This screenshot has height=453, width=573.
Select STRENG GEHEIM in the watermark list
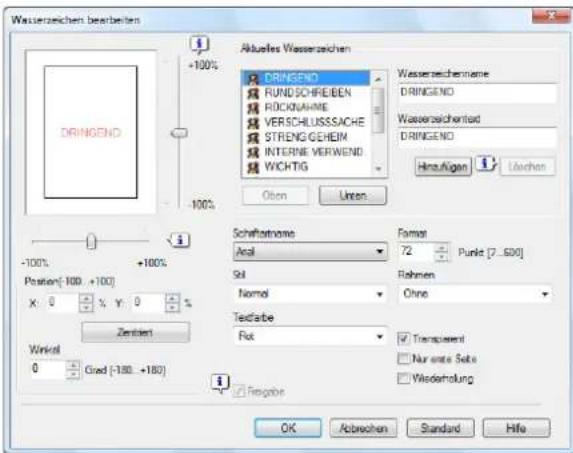(x=306, y=137)
